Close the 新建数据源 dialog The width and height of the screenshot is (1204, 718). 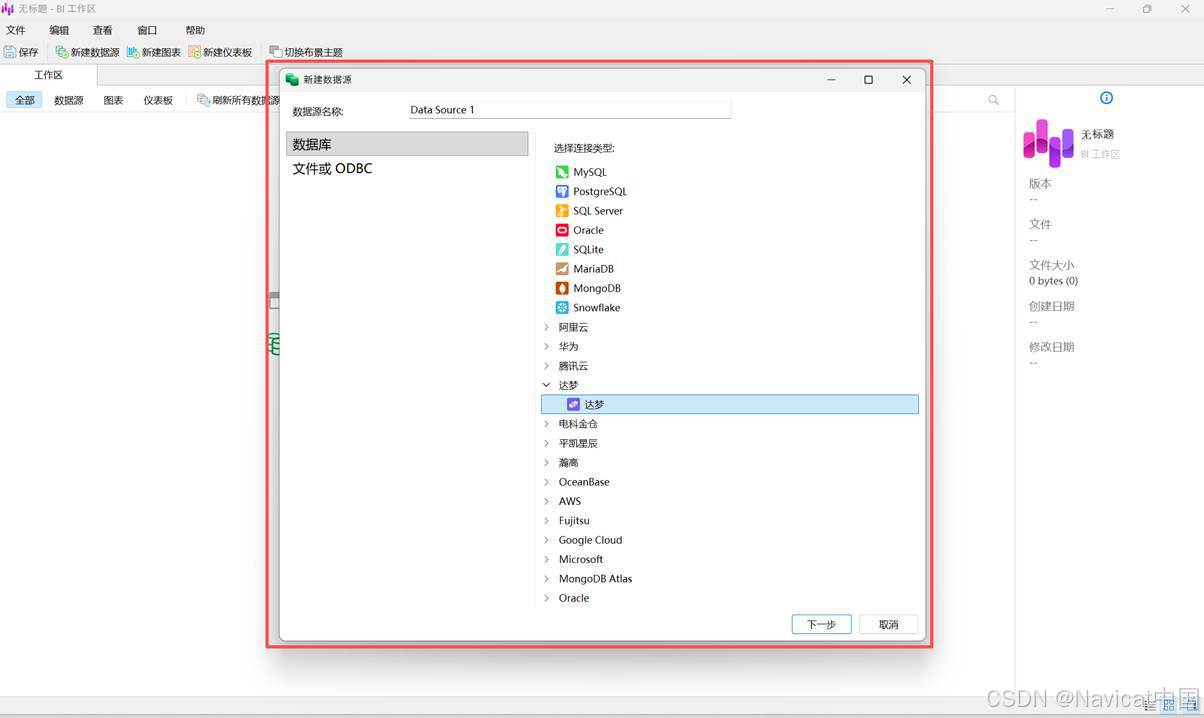click(906, 80)
